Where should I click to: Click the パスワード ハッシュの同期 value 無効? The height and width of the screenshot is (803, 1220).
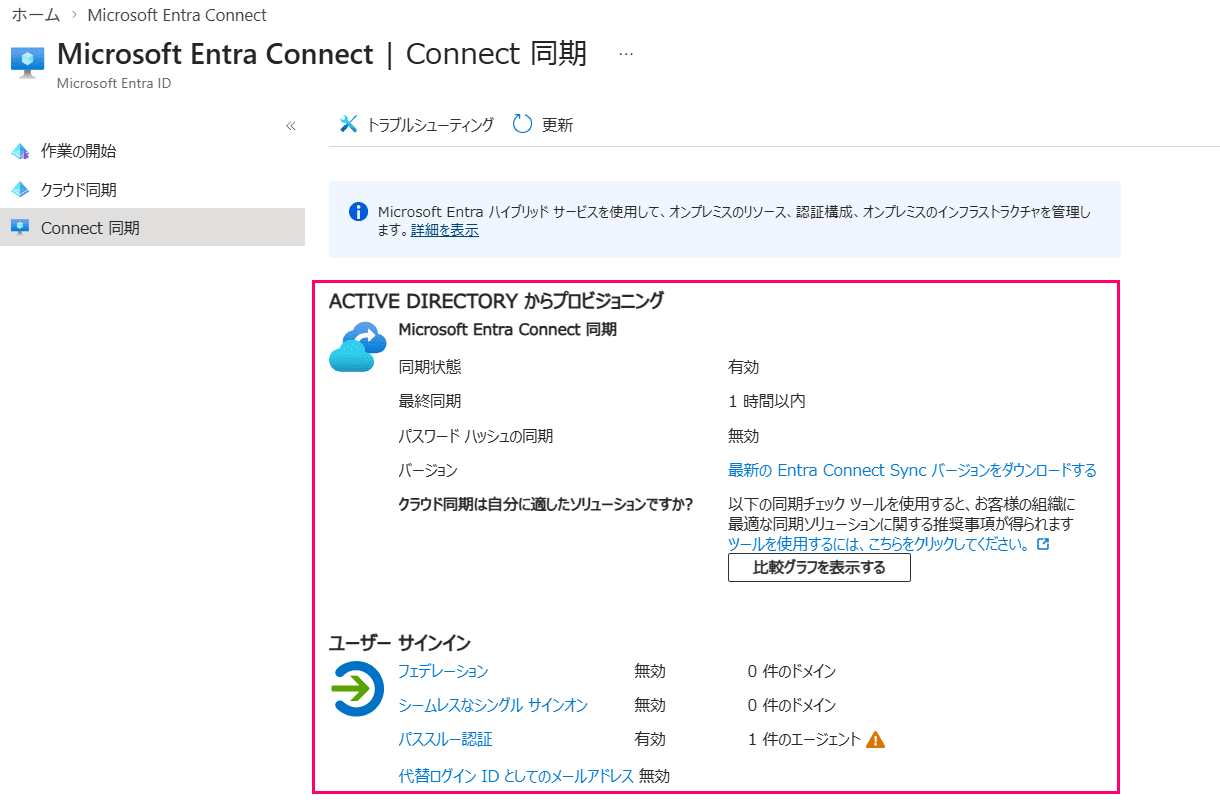tap(743, 436)
